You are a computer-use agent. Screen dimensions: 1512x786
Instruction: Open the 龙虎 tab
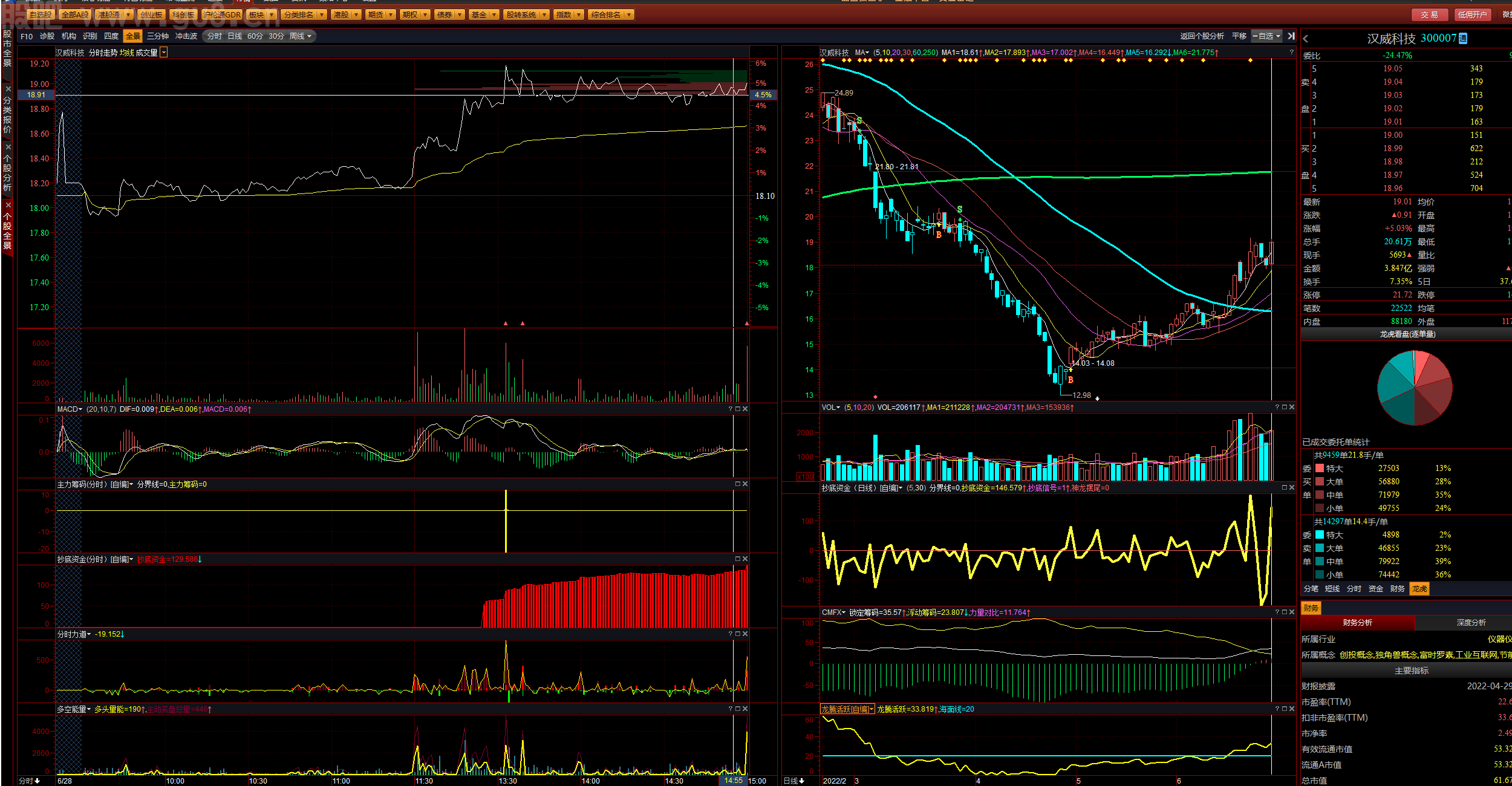[1419, 589]
